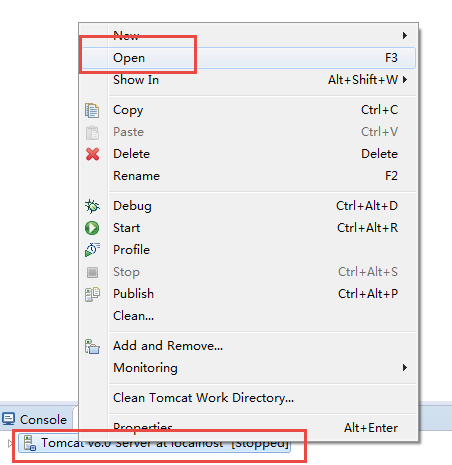Choose Open from the context menu
The height and width of the screenshot is (465, 452).
tap(248, 58)
